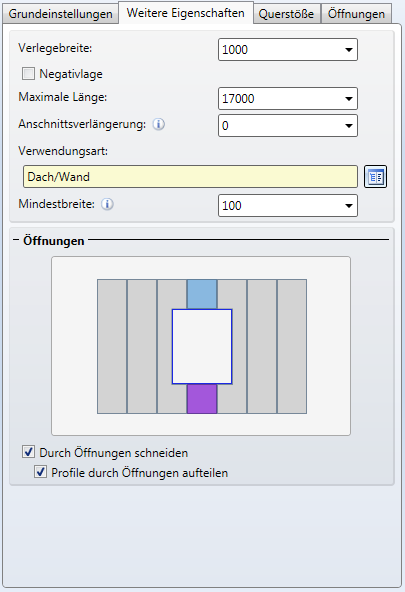
Task: Switch to the Grundeinstellungen tab
Action: [x=60, y=14]
